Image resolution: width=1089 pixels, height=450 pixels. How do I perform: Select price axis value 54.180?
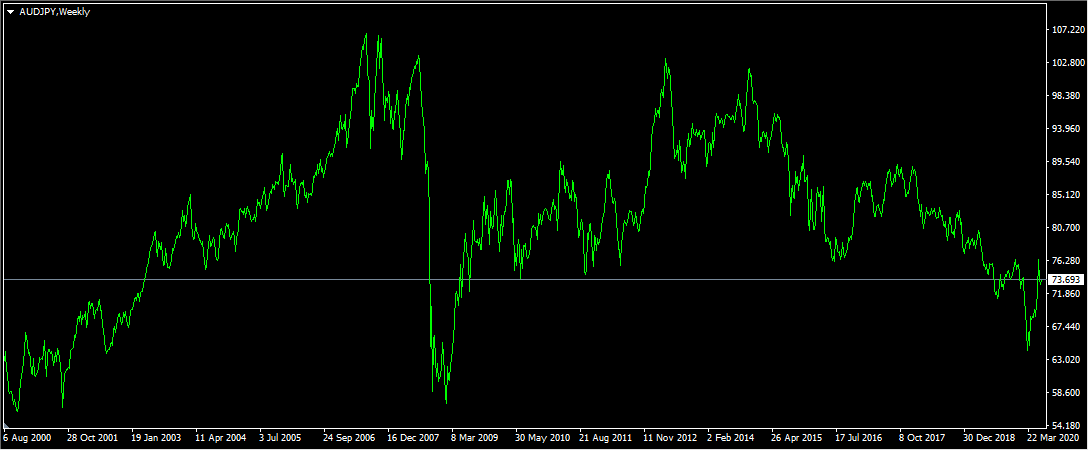(1068, 426)
